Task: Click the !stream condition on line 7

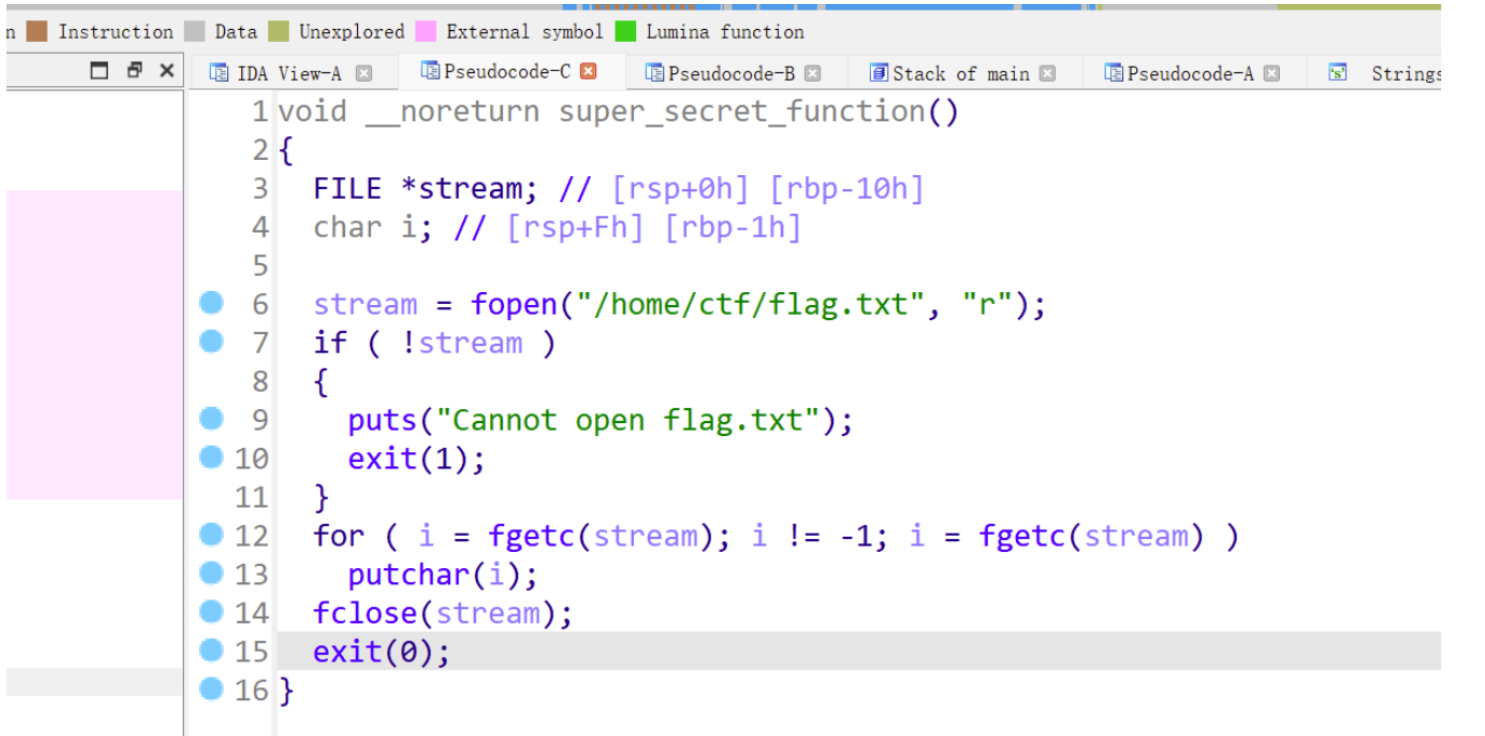Action: (461, 343)
